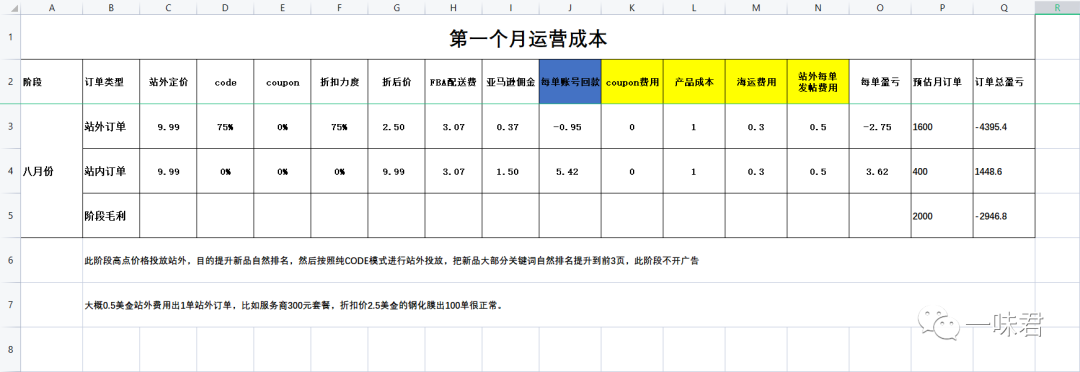Select row 6 header
The height and width of the screenshot is (372, 1080).
[10, 260]
